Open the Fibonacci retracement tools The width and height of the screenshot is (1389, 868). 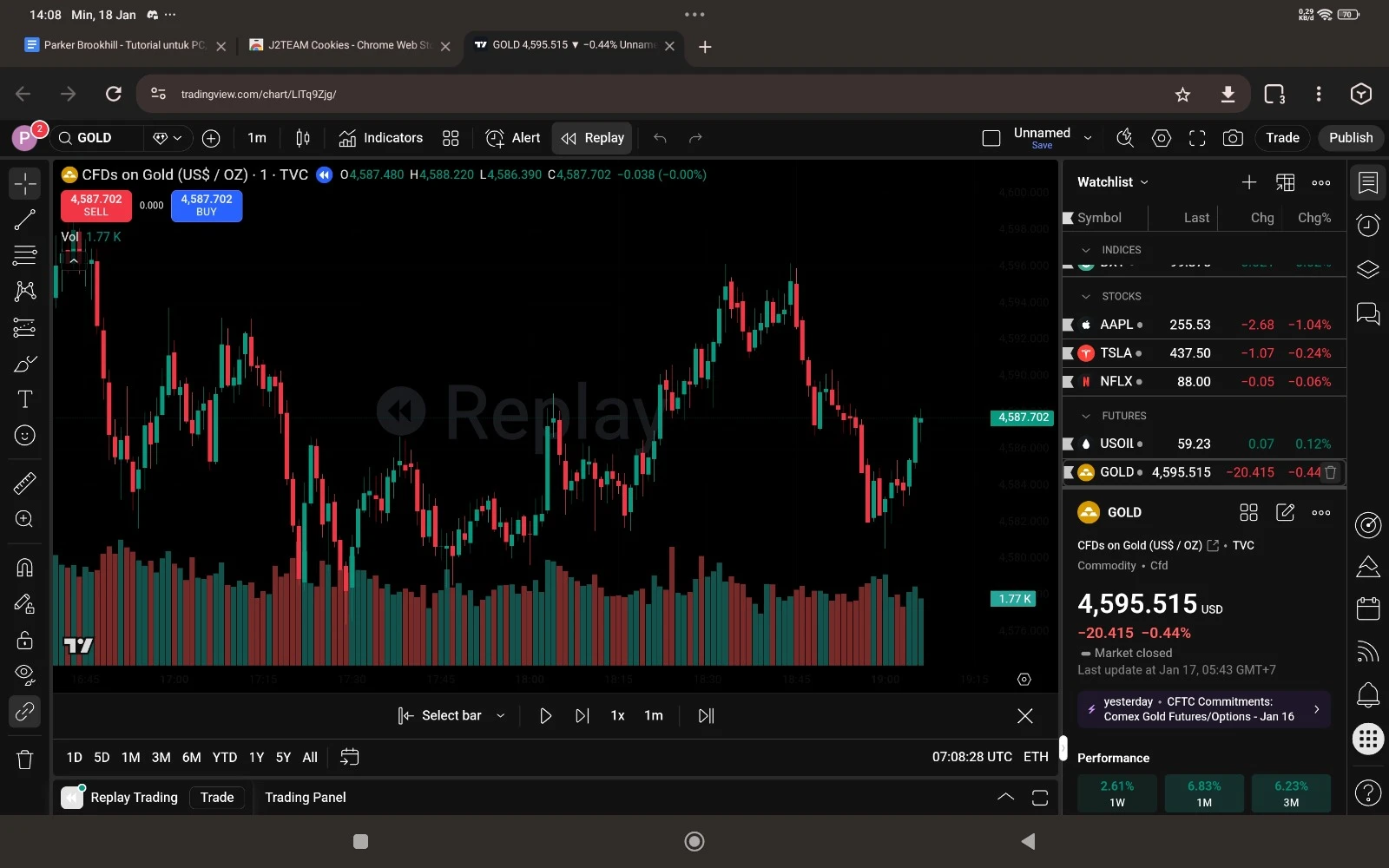pyautogui.click(x=25, y=255)
